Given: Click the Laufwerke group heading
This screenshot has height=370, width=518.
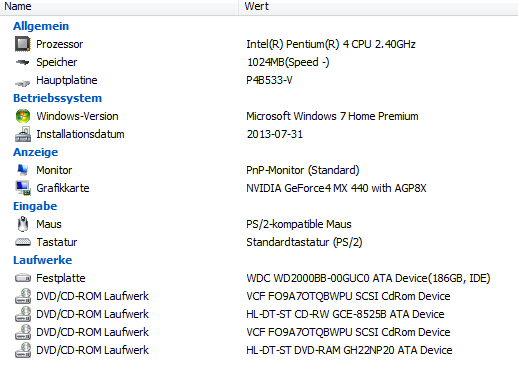Looking at the screenshot, I should (x=42, y=260).
